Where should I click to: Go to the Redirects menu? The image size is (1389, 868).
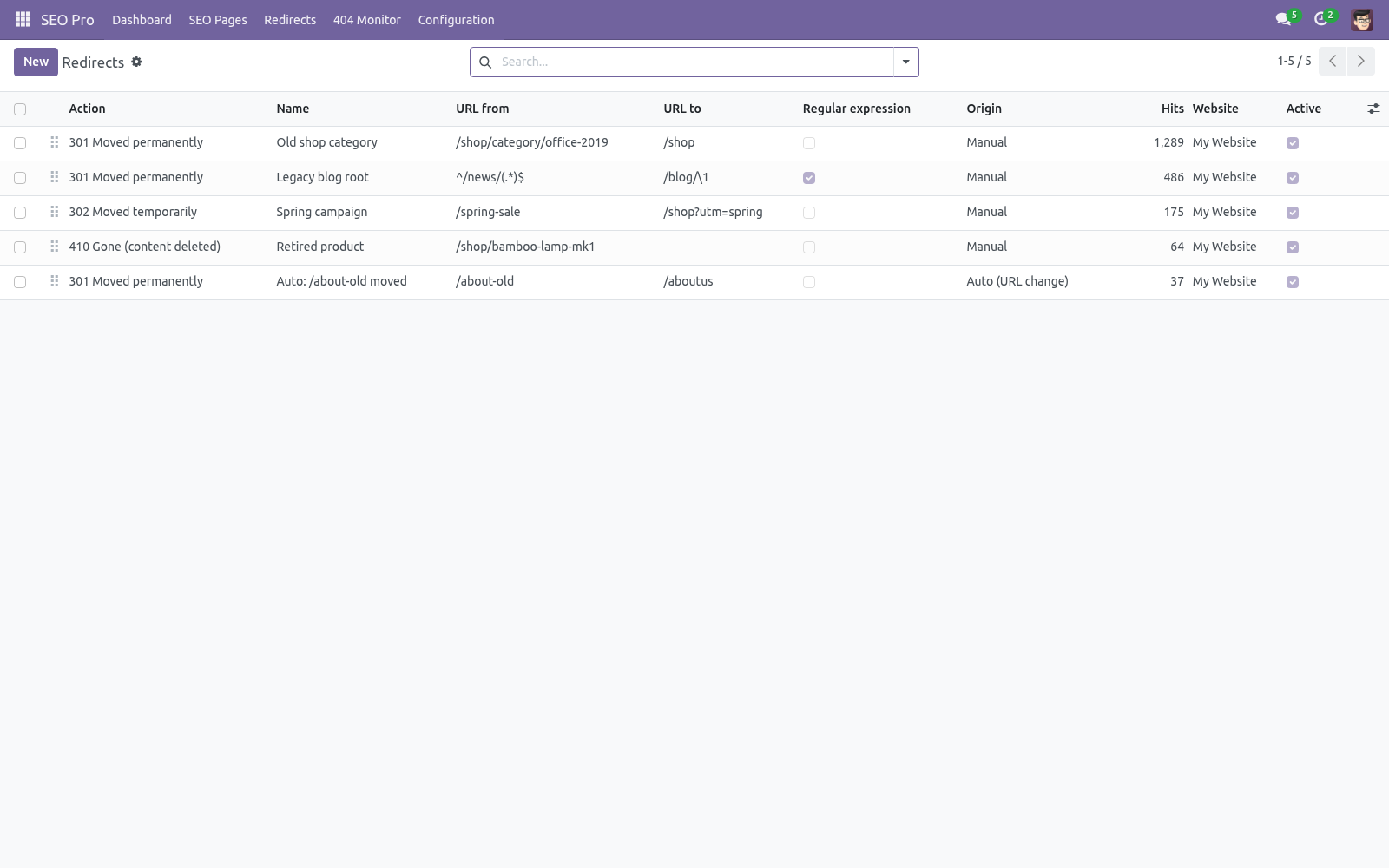[x=290, y=19]
